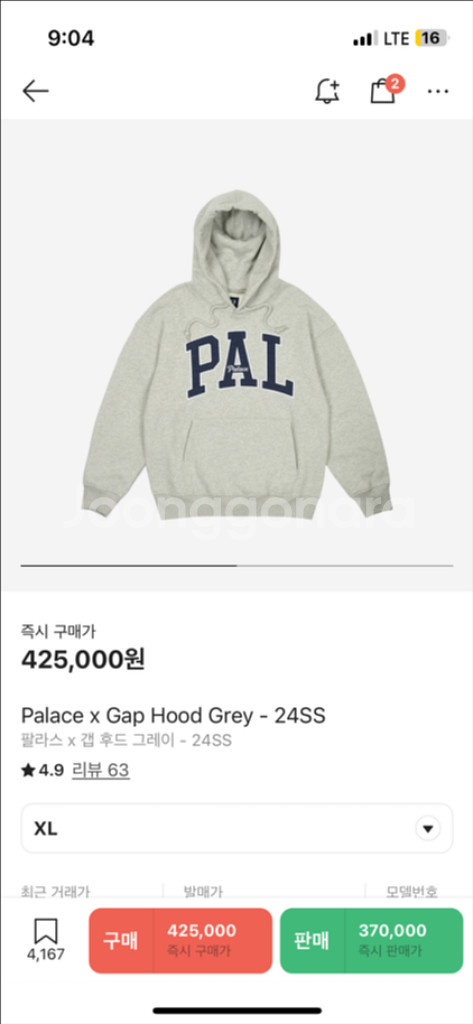Screen dimensions: 473x1024
Task: Tap the battery indicator in status bar
Action: pyautogui.click(x=432, y=38)
